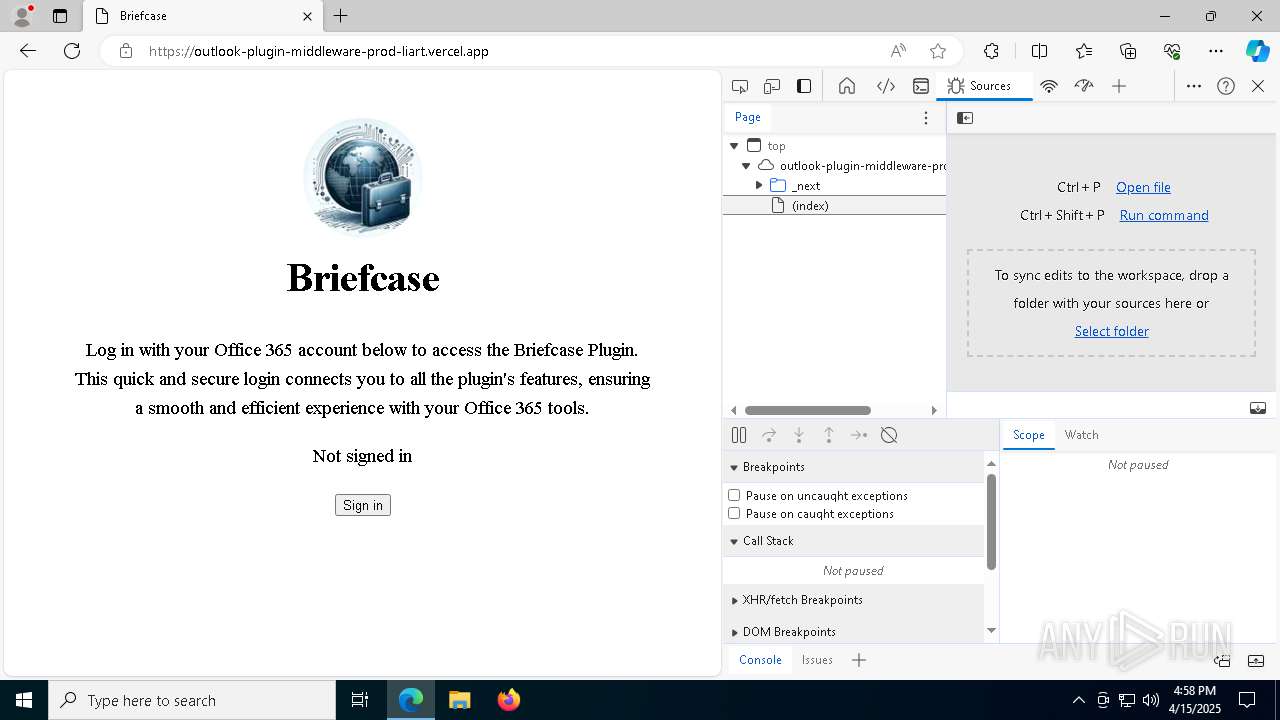Viewport: 1280px width, 720px height.
Task: Click the step out debugger icon
Action: 829,435
